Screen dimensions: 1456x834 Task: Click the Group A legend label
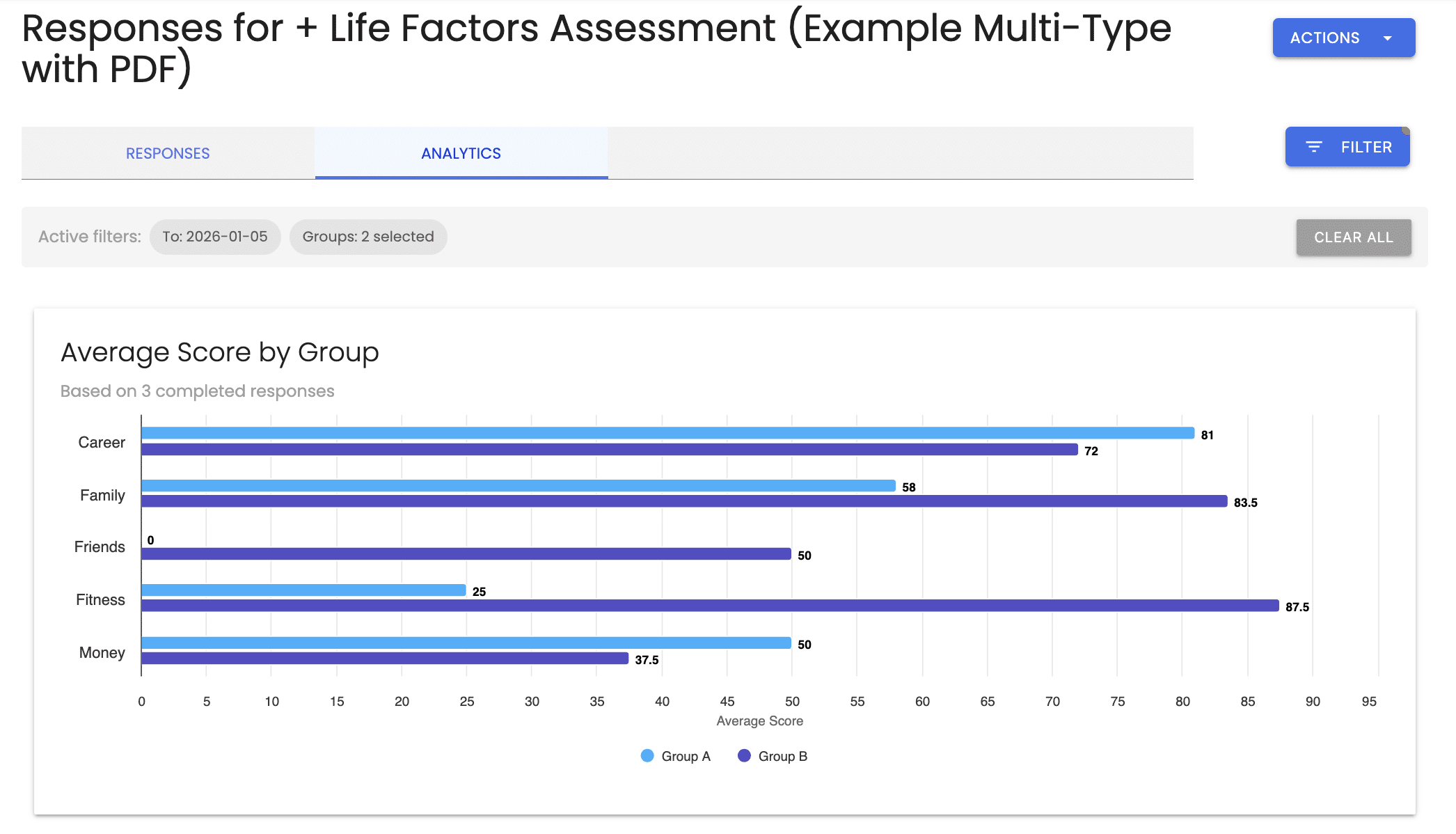686,757
